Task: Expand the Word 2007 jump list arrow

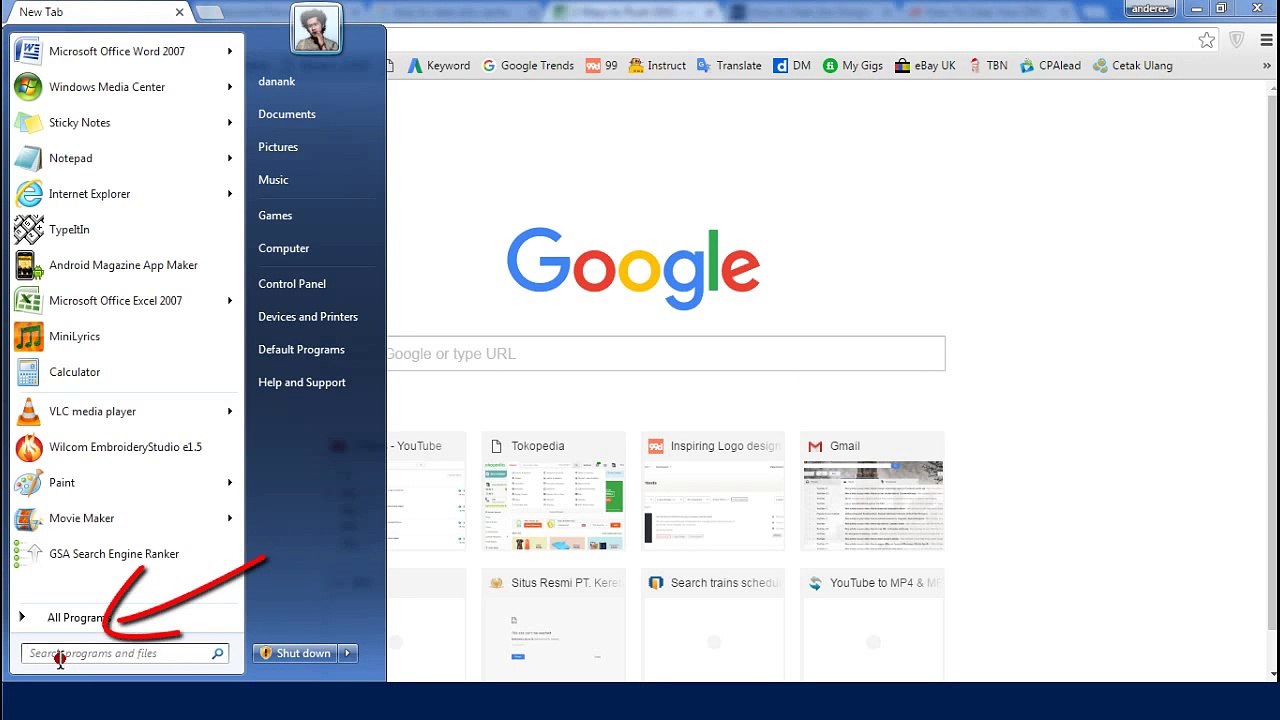Action: pos(230,51)
